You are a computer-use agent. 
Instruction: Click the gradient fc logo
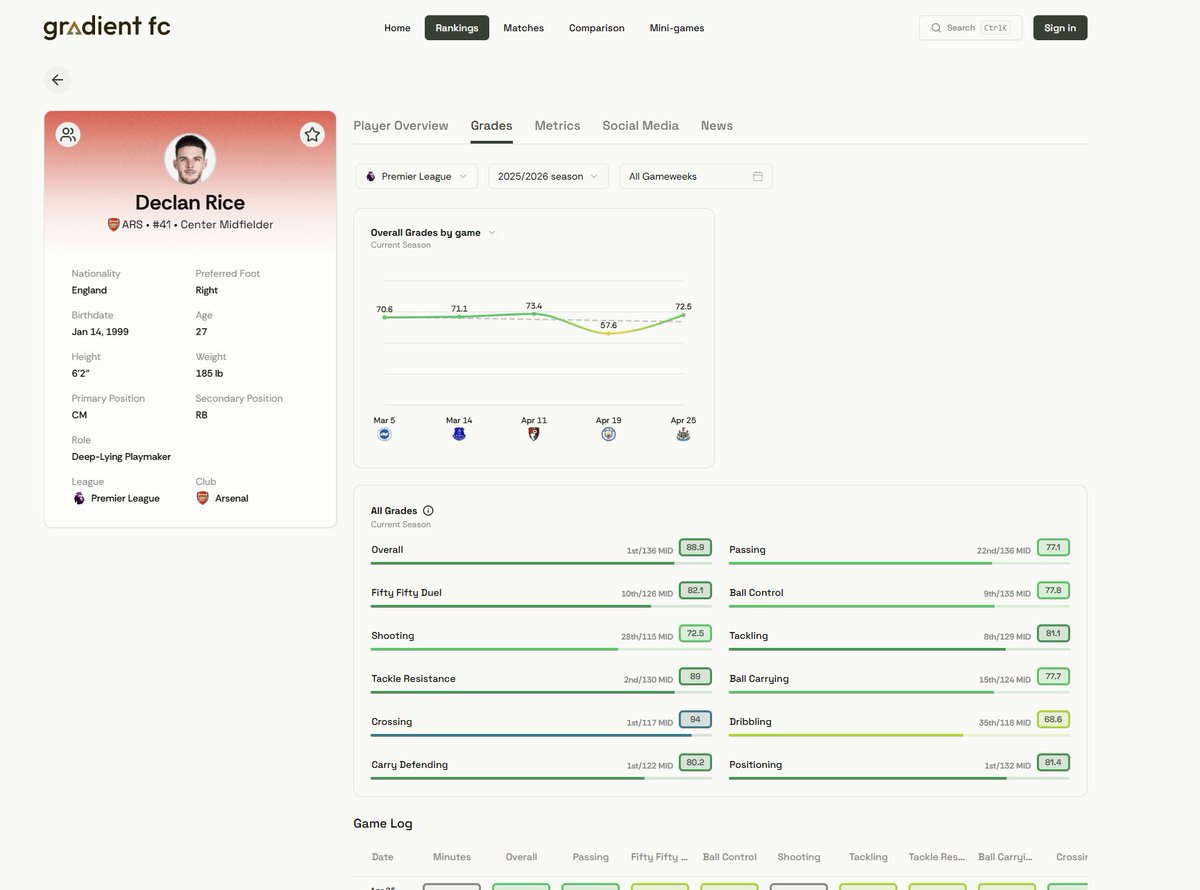(107, 27)
